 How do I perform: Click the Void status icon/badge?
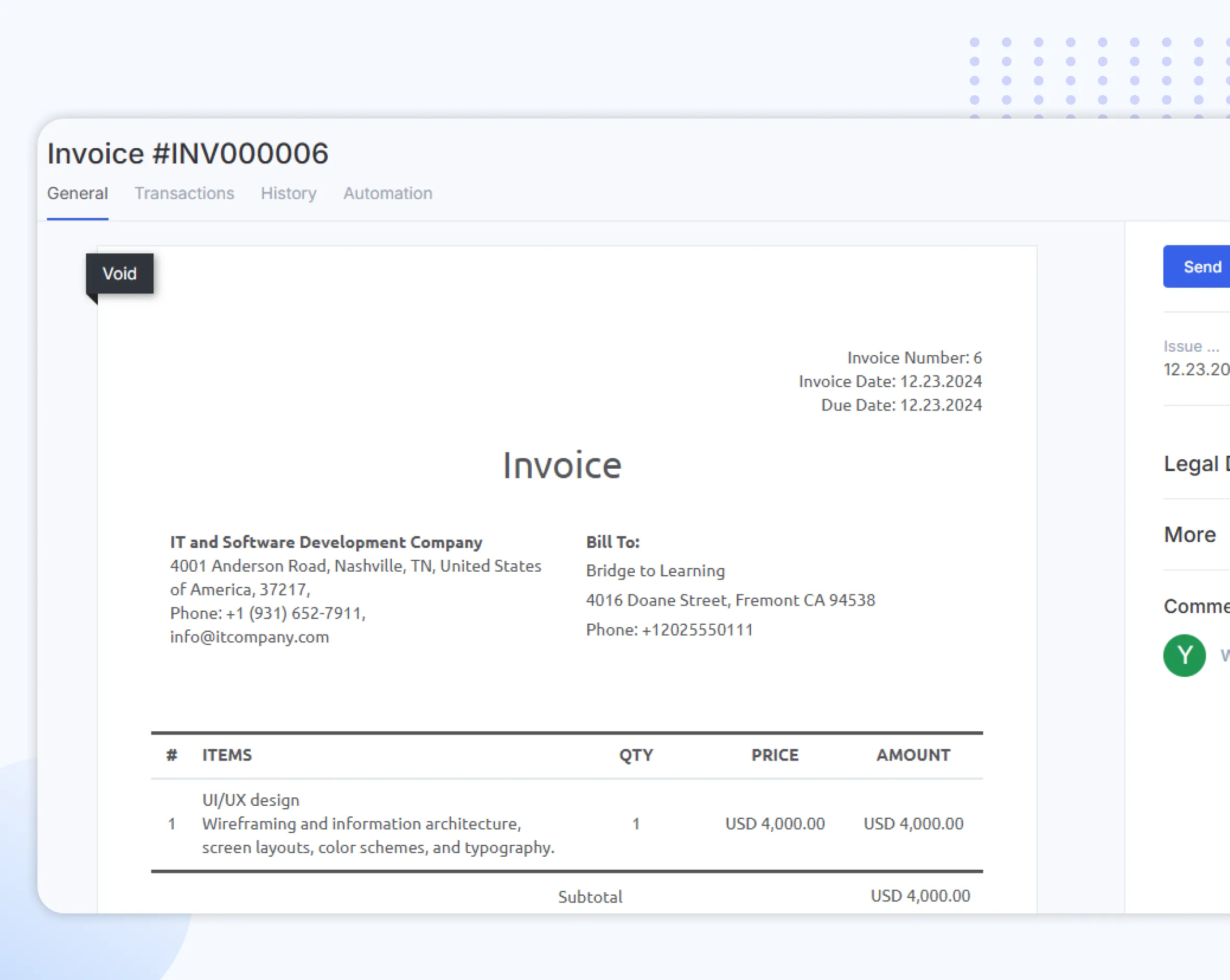coord(119,273)
